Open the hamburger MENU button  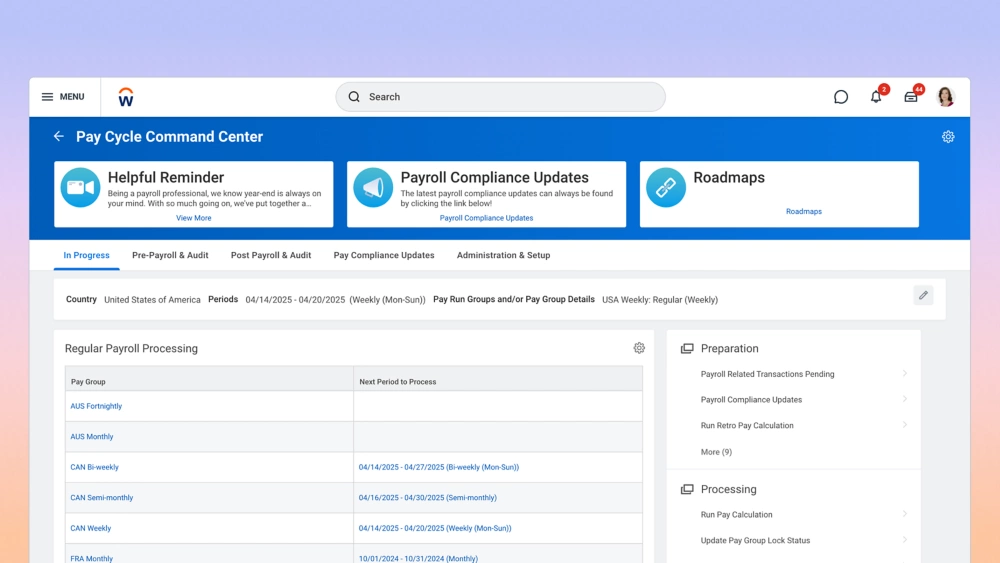(x=63, y=97)
